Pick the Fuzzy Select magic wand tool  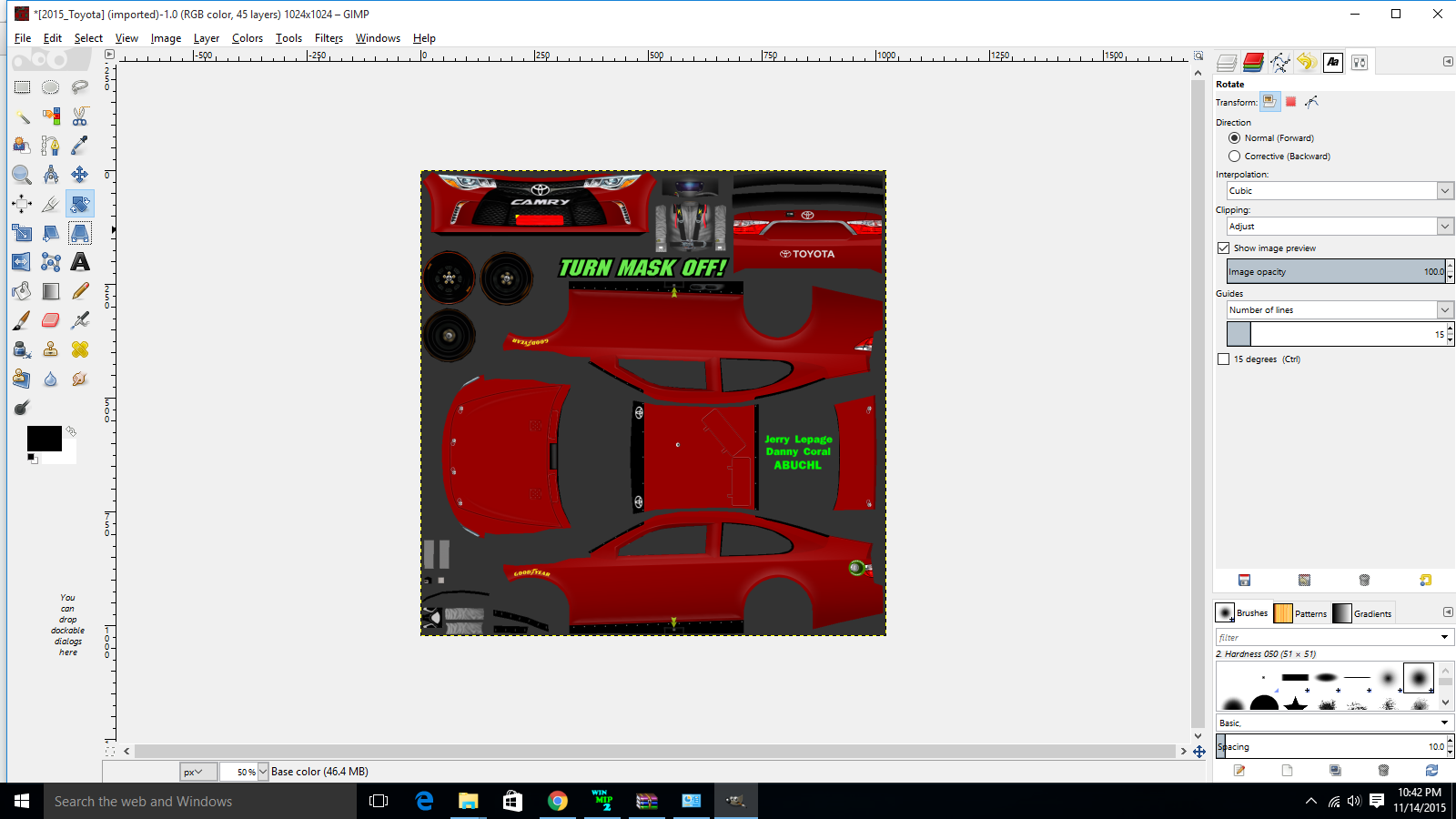coord(22,116)
